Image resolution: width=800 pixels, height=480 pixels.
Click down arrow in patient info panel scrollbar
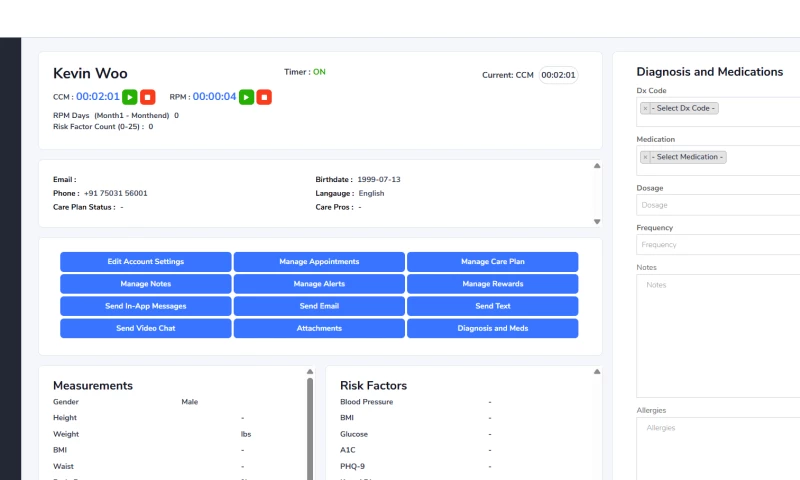[x=597, y=221]
